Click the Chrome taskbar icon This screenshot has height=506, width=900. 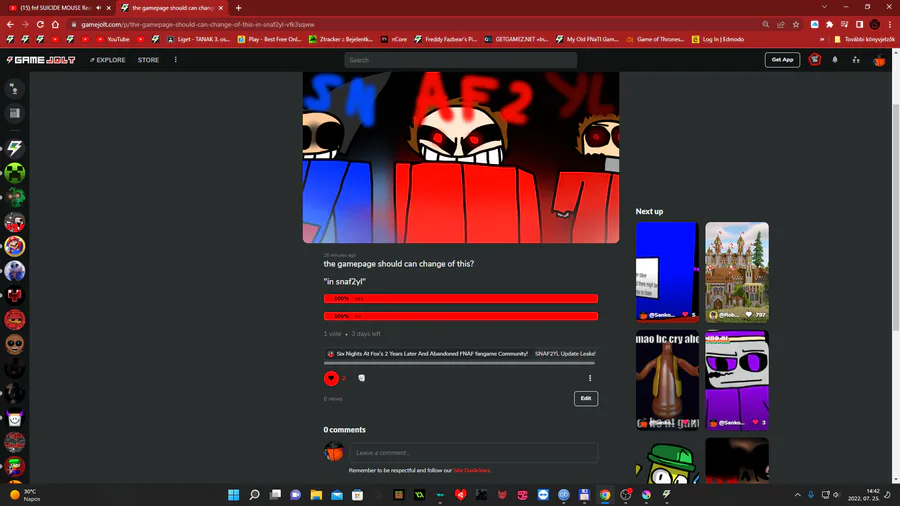(605, 495)
